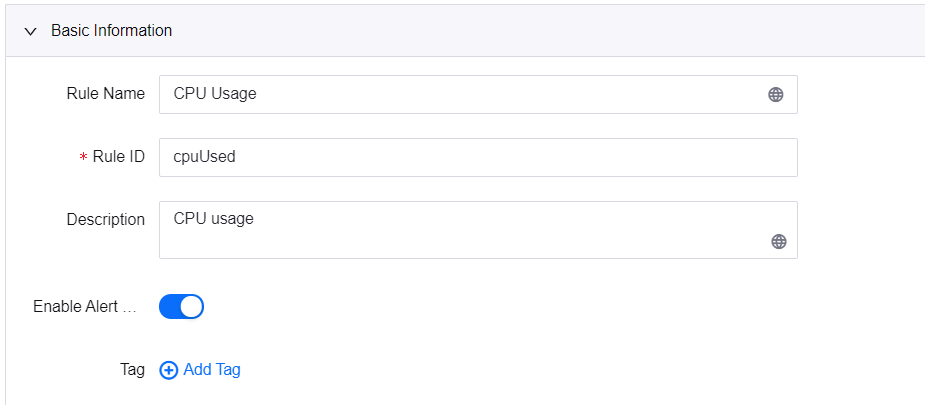Click the 'CPU usage' text in Description
The width and height of the screenshot is (925, 405).
coord(213,218)
